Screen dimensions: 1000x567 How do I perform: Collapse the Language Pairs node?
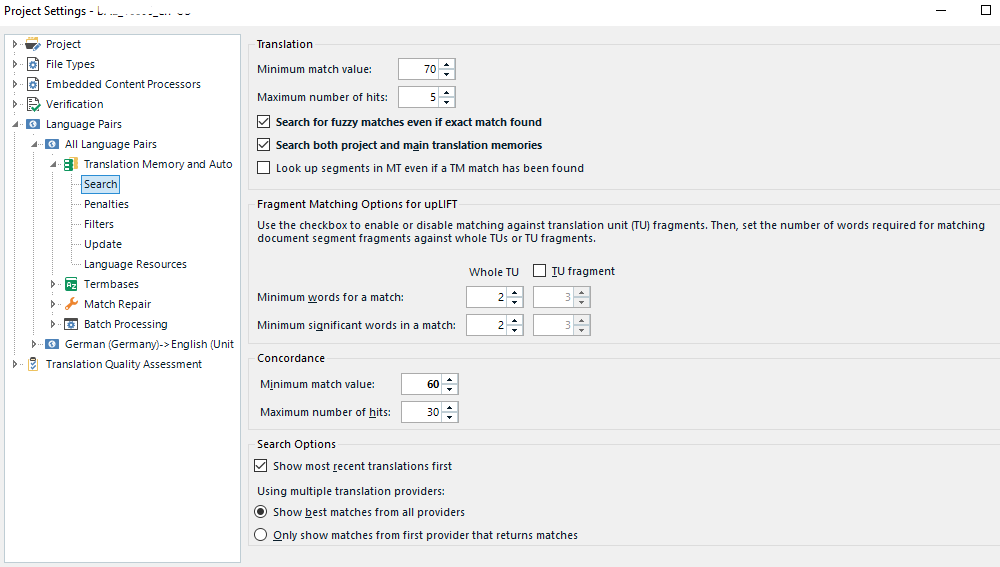[16, 124]
